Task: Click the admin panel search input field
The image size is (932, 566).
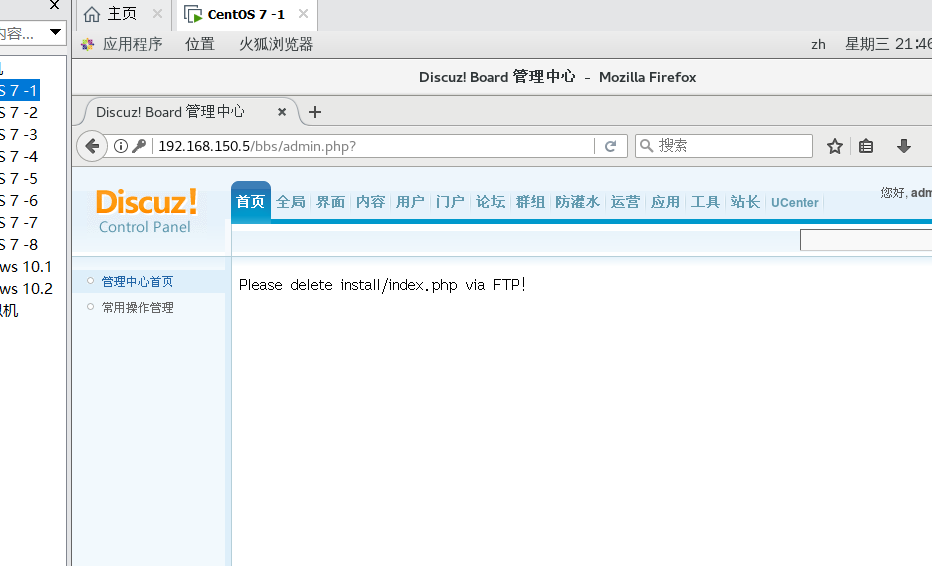Action: (866, 240)
